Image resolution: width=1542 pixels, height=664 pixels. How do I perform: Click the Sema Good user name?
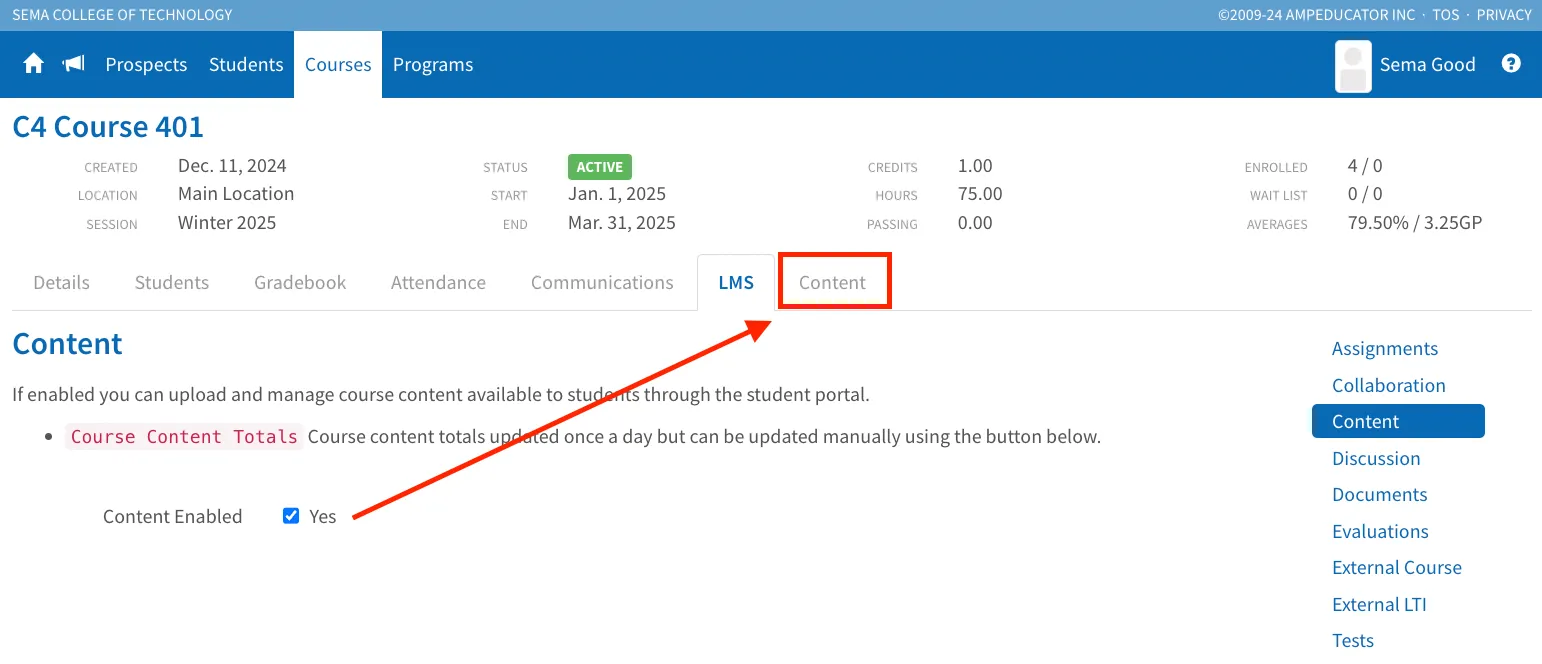click(x=1427, y=64)
